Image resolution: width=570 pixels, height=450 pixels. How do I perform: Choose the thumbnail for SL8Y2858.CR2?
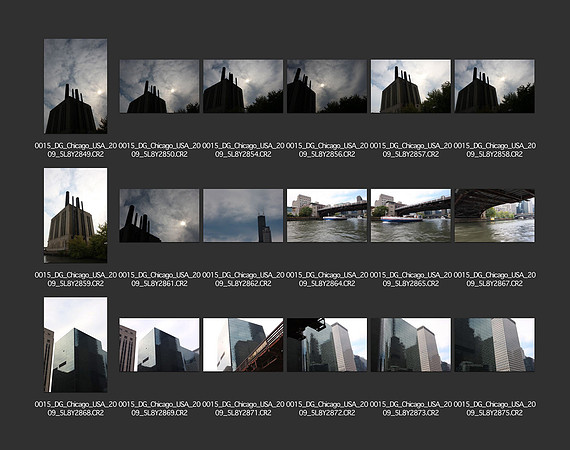pyautogui.click(x=495, y=87)
